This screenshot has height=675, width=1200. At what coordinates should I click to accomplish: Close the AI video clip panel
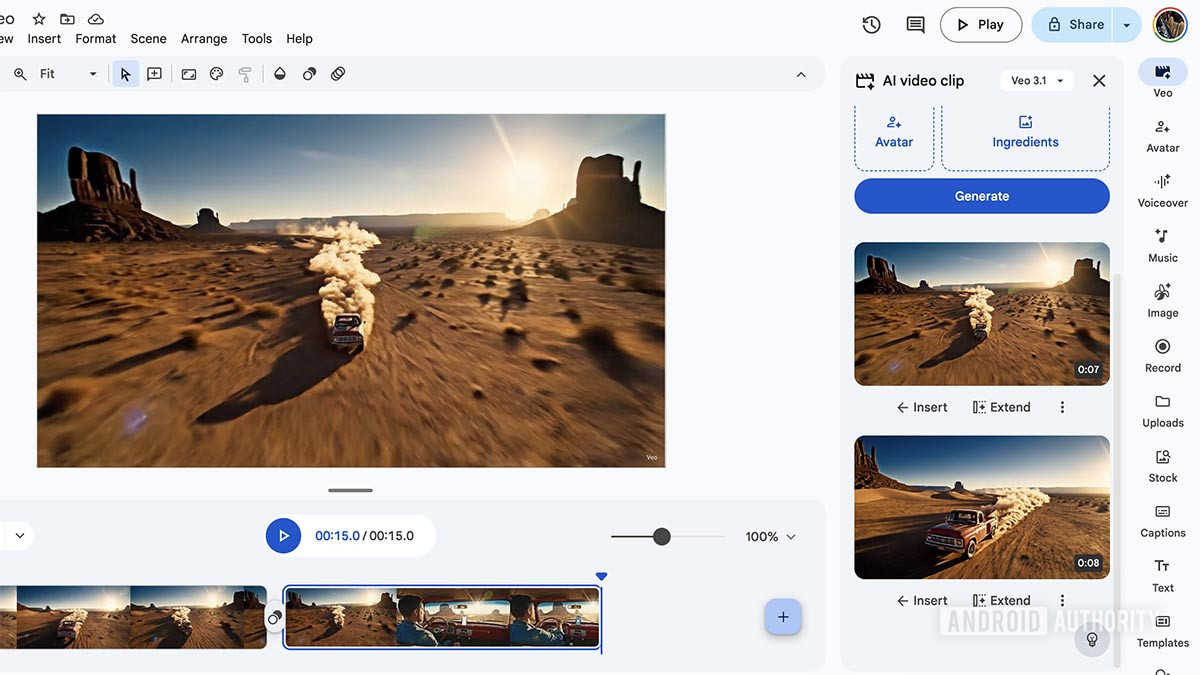[x=1099, y=81]
